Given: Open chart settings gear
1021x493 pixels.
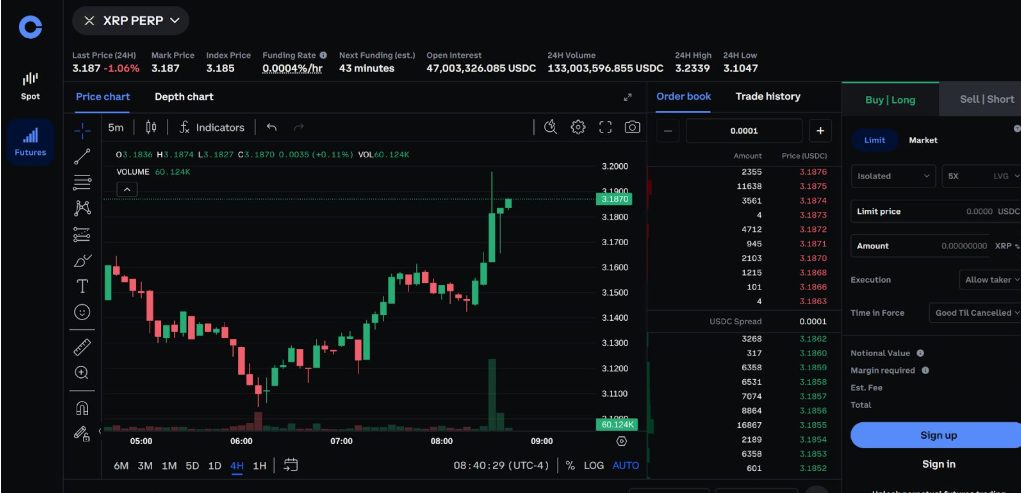Looking at the screenshot, I should pos(578,127).
